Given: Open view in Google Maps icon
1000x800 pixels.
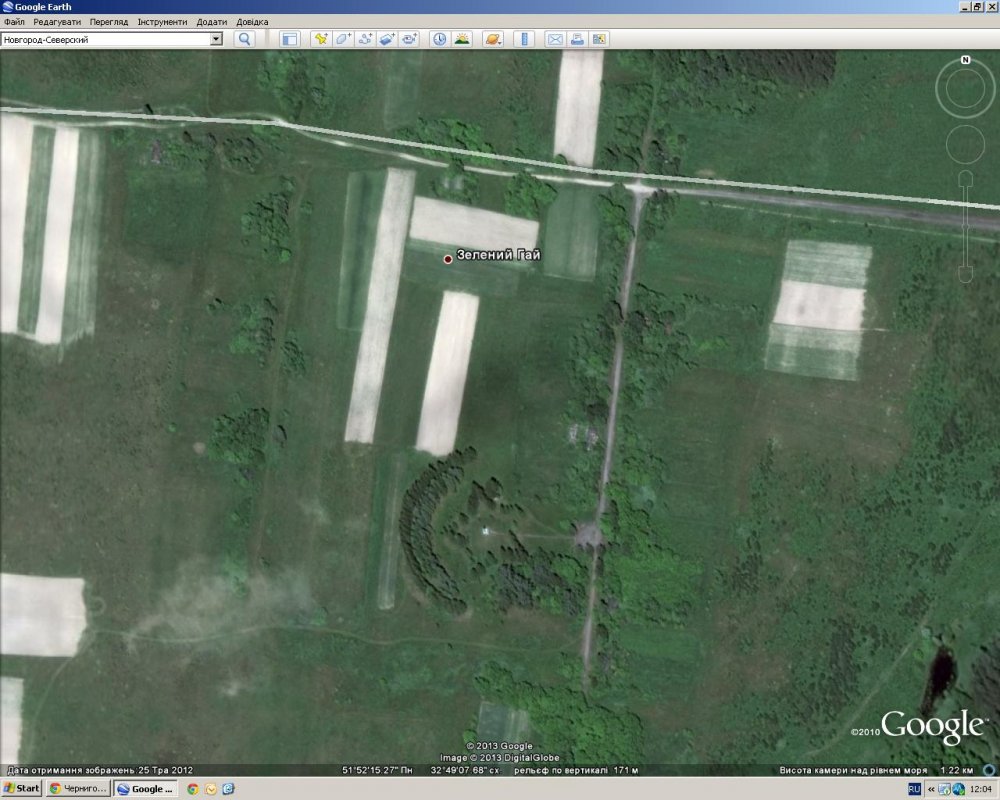Looking at the screenshot, I should click(599, 39).
